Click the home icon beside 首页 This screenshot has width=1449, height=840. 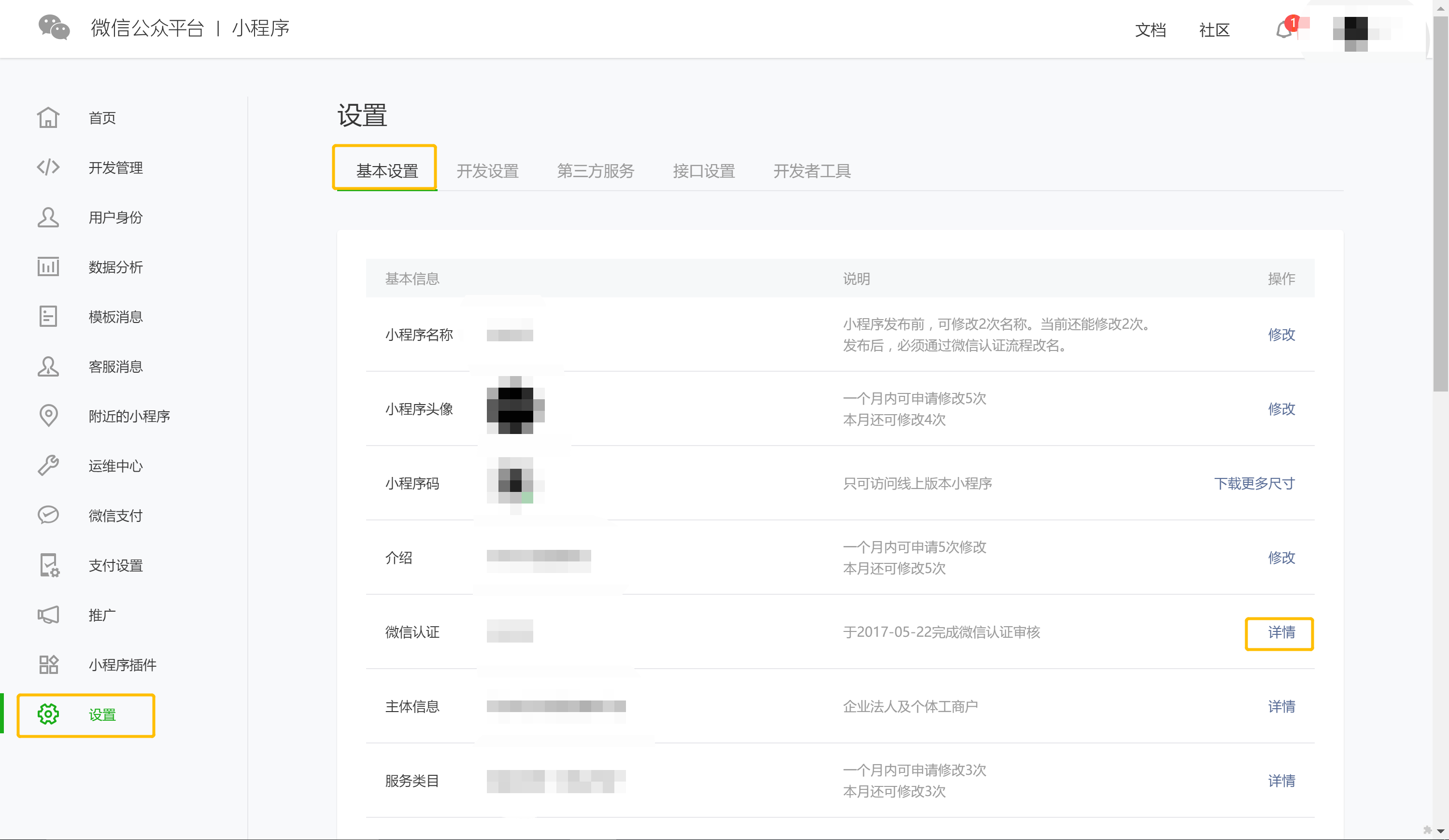point(48,118)
